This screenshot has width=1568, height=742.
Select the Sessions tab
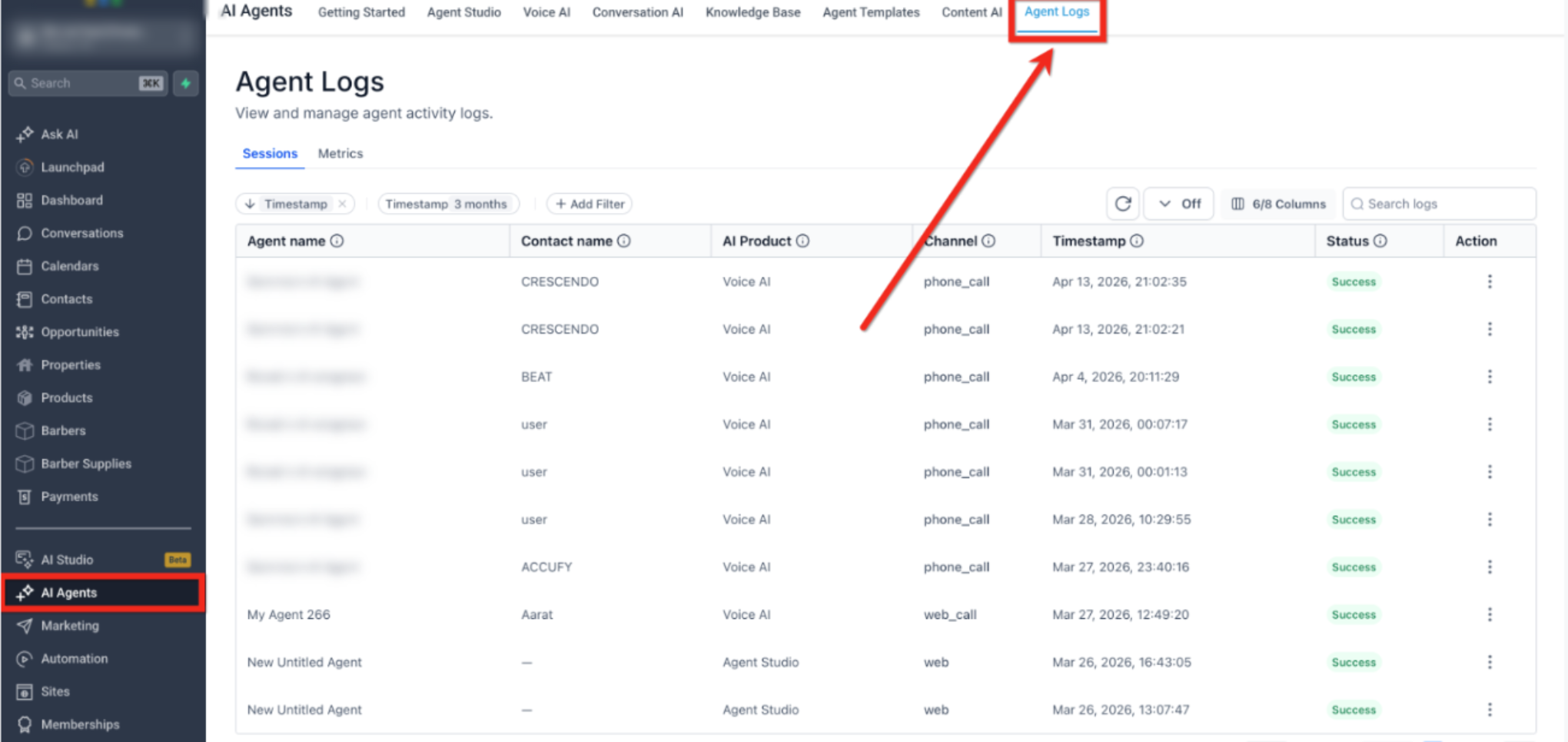[x=270, y=153]
